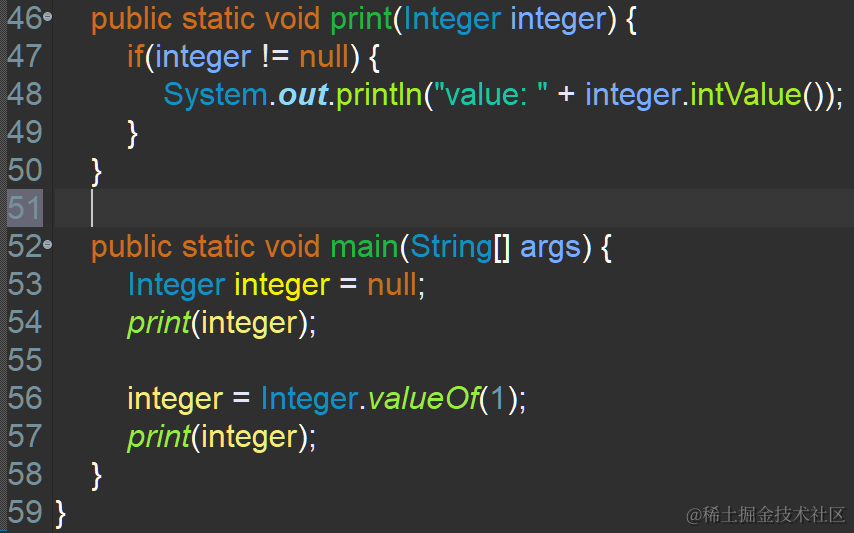Click the italic out field
Image resolution: width=854 pixels, height=533 pixels.
click(303, 95)
